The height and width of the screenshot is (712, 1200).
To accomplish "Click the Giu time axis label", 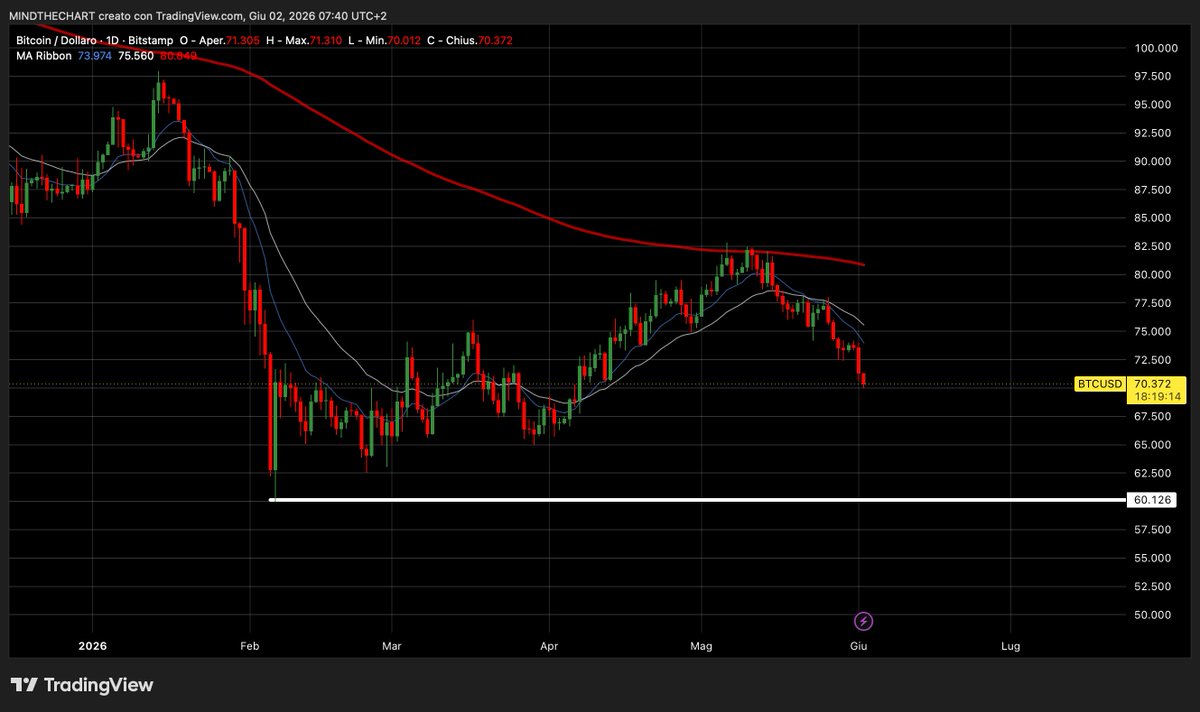I will coord(858,646).
